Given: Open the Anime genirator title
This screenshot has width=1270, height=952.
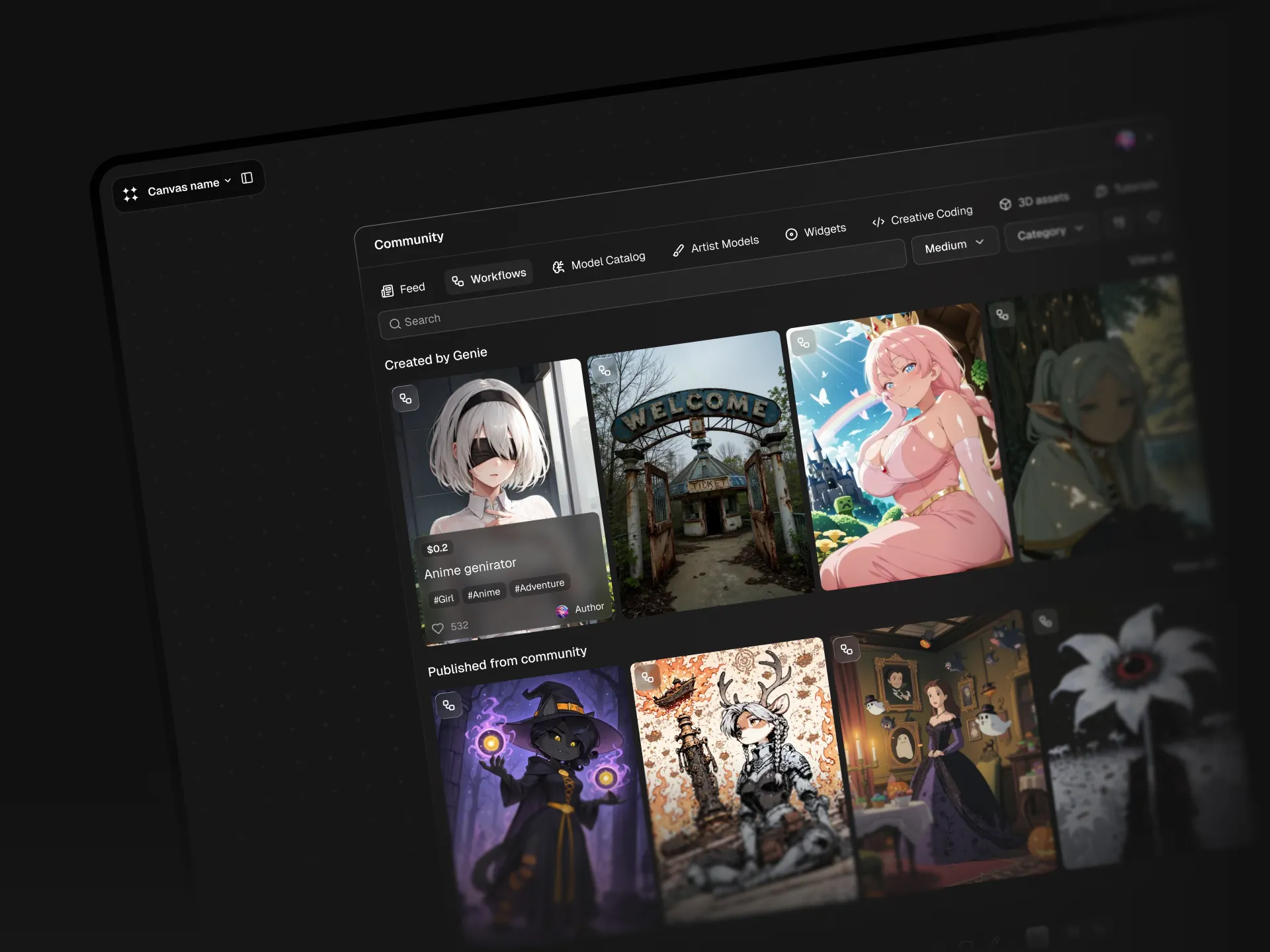Looking at the screenshot, I should (x=470, y=568).
